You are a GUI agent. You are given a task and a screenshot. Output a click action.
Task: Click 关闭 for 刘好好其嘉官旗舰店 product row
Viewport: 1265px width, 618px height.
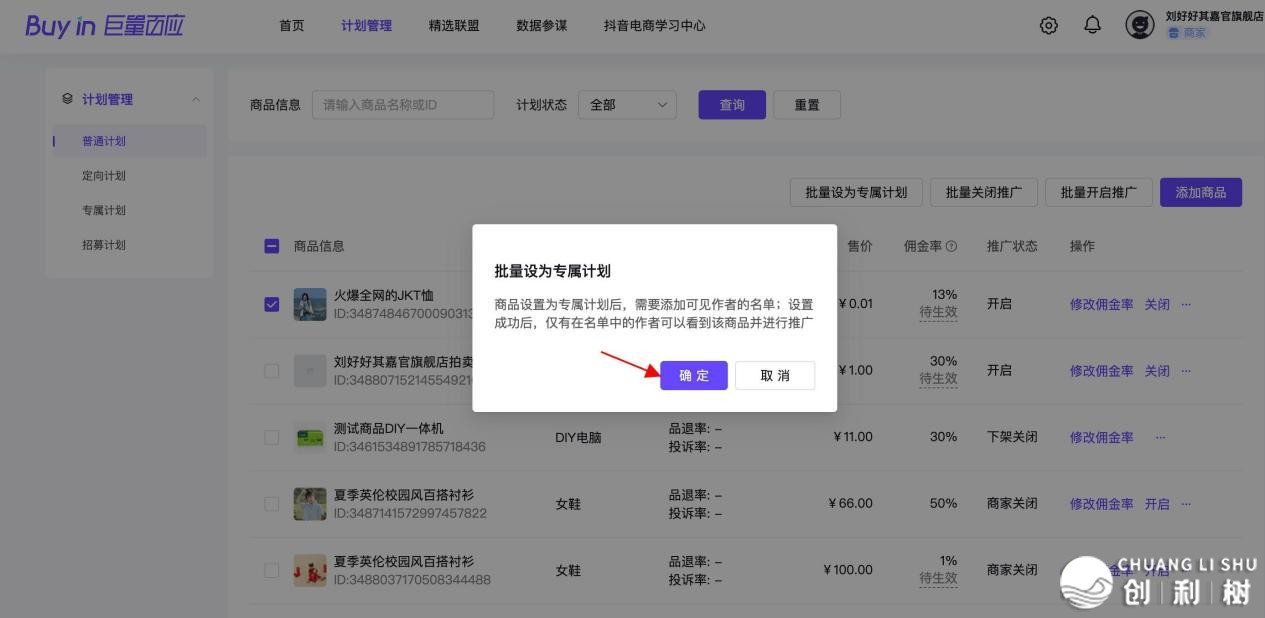1157,371
